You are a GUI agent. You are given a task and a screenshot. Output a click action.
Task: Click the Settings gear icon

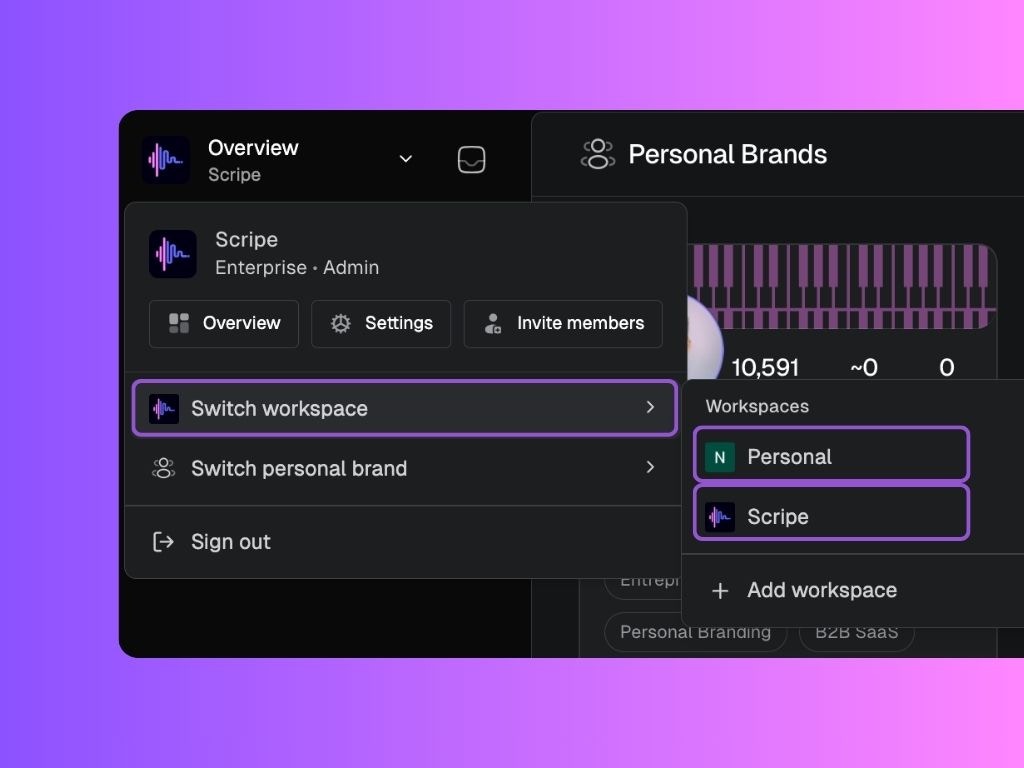[x=340, y=323]
